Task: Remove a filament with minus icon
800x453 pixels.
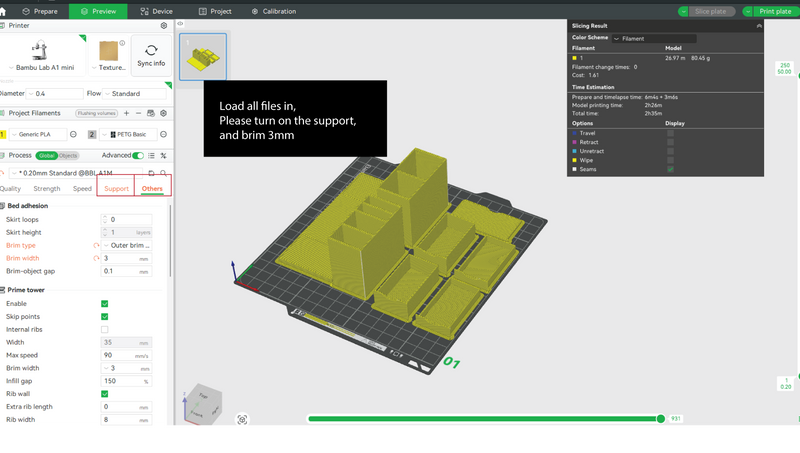Action: coord(138,113)
